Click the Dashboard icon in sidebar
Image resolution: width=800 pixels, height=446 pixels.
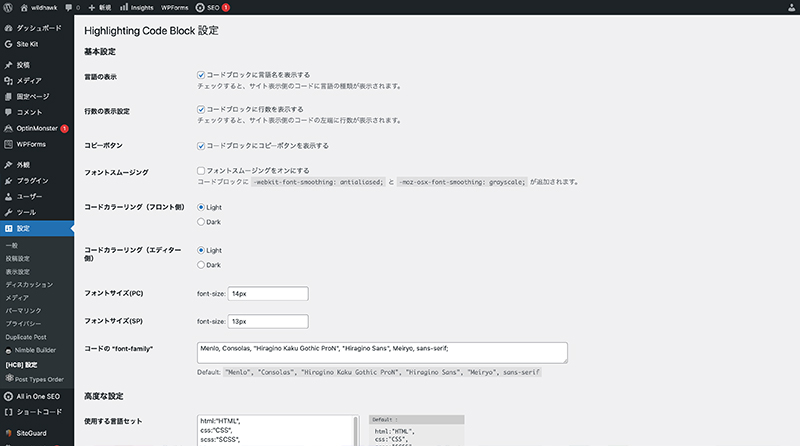point(8,29)
